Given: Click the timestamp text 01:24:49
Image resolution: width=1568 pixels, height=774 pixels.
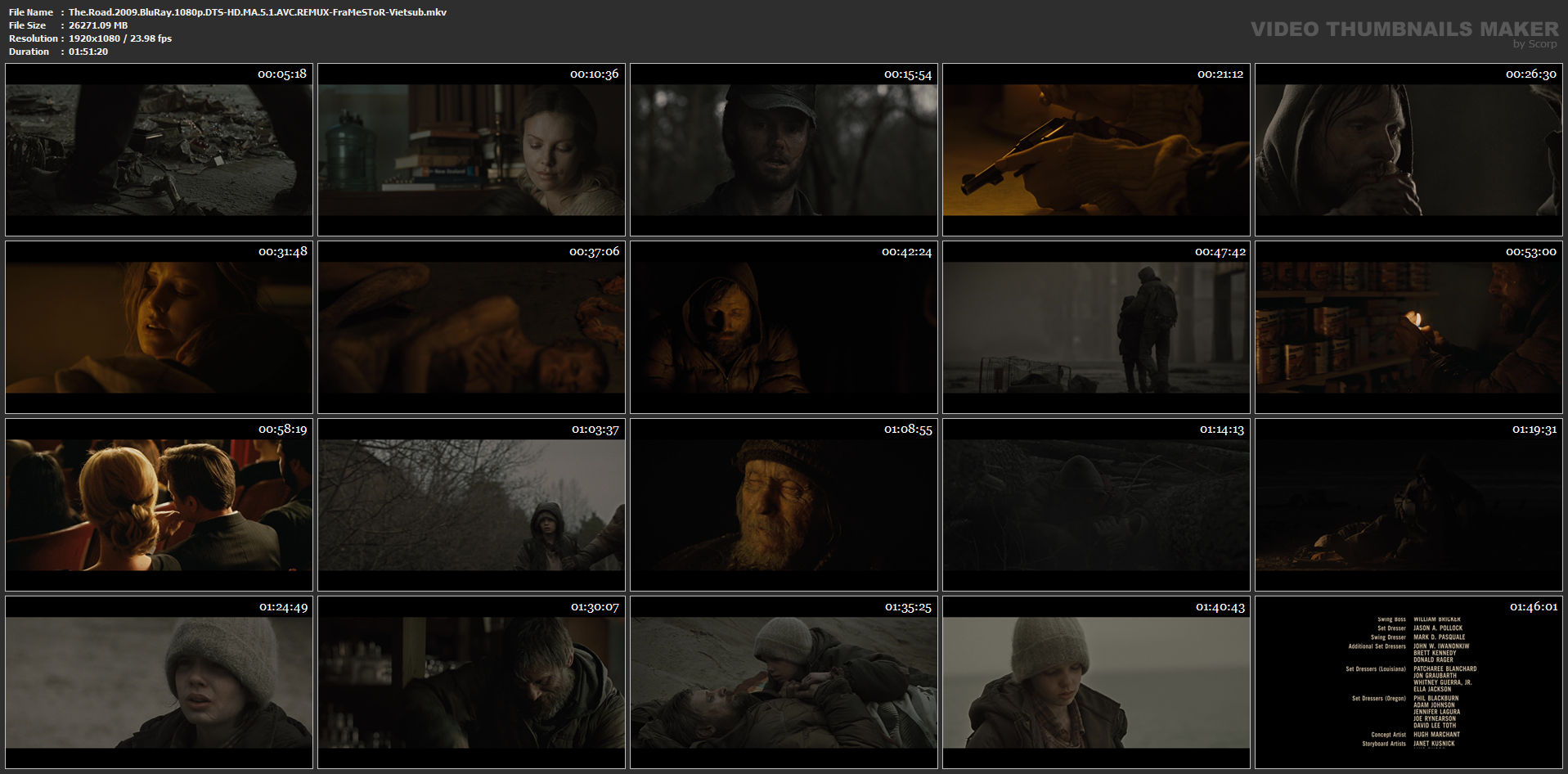Looking at the screenshot, I should pyautogui.click(x=284, y=606).
